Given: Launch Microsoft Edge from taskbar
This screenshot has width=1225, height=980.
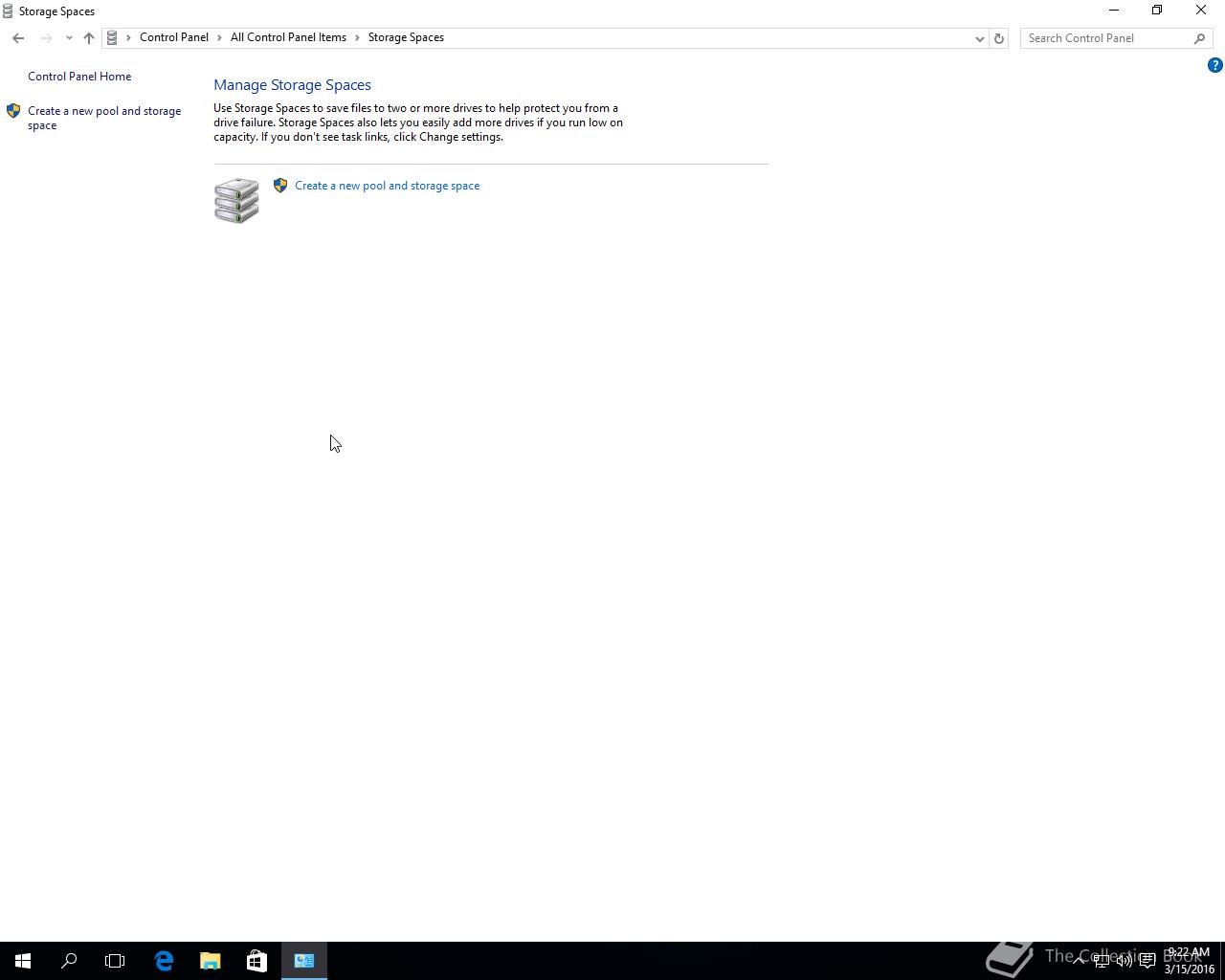Looking at the screenshot, I should tap(164, 961).
